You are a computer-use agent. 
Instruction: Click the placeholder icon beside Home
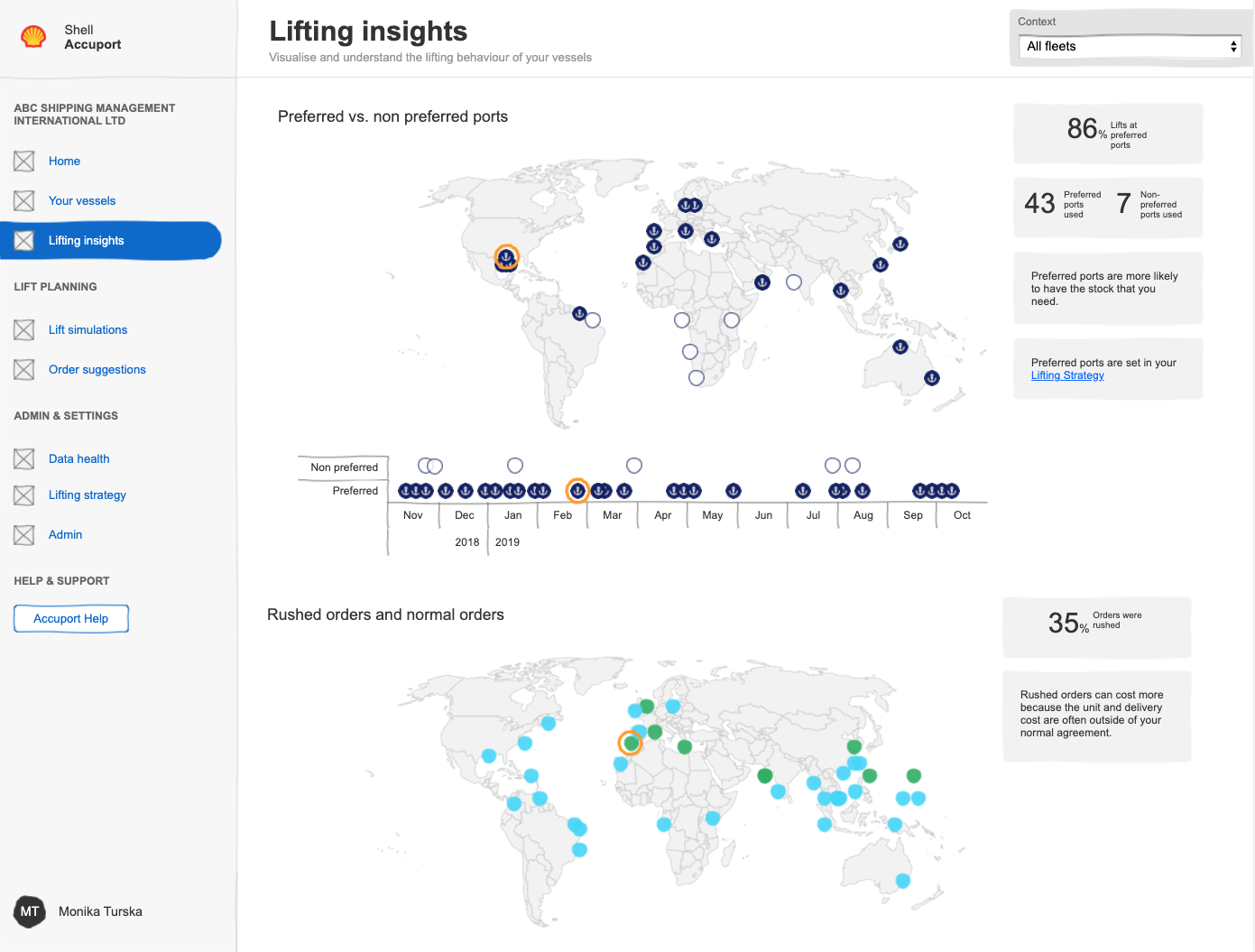coord(24,161)
